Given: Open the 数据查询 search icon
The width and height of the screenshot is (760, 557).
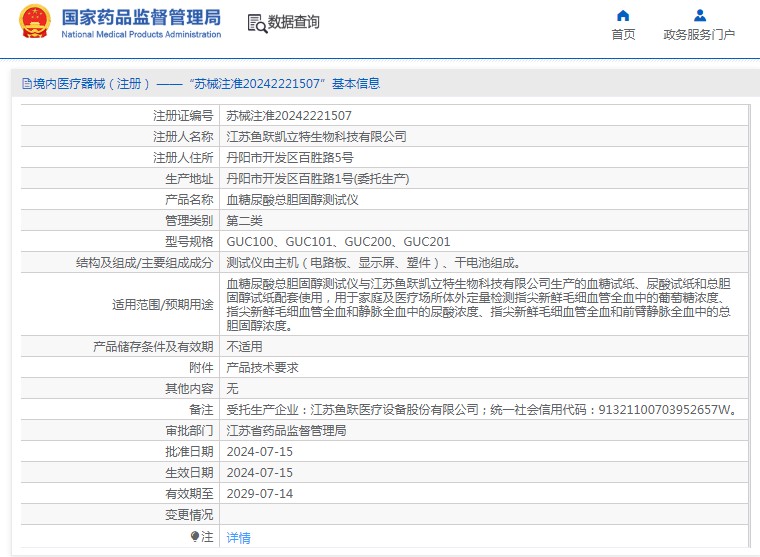Looking at the screenshot, I should (257, 23).
